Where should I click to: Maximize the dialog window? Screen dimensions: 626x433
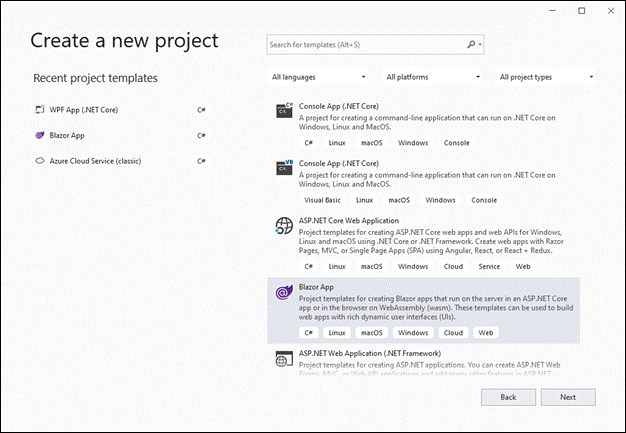[582, 10]
